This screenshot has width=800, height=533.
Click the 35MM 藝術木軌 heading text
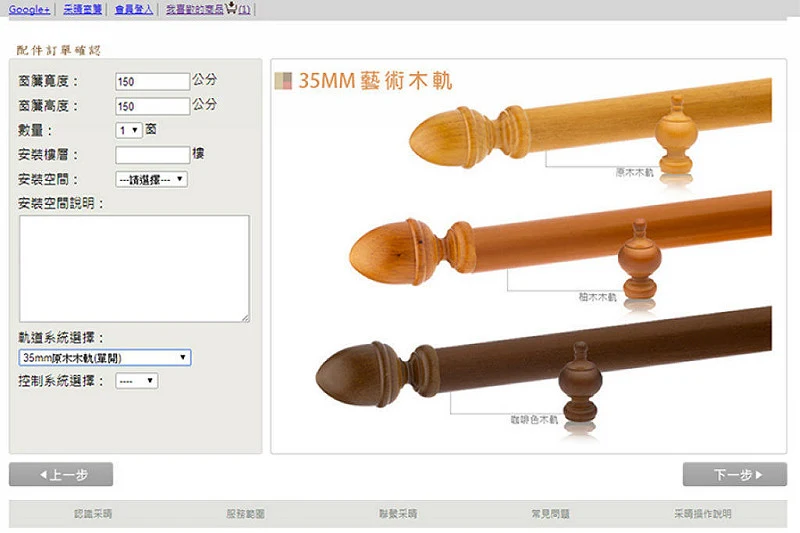tap(375, 81)
